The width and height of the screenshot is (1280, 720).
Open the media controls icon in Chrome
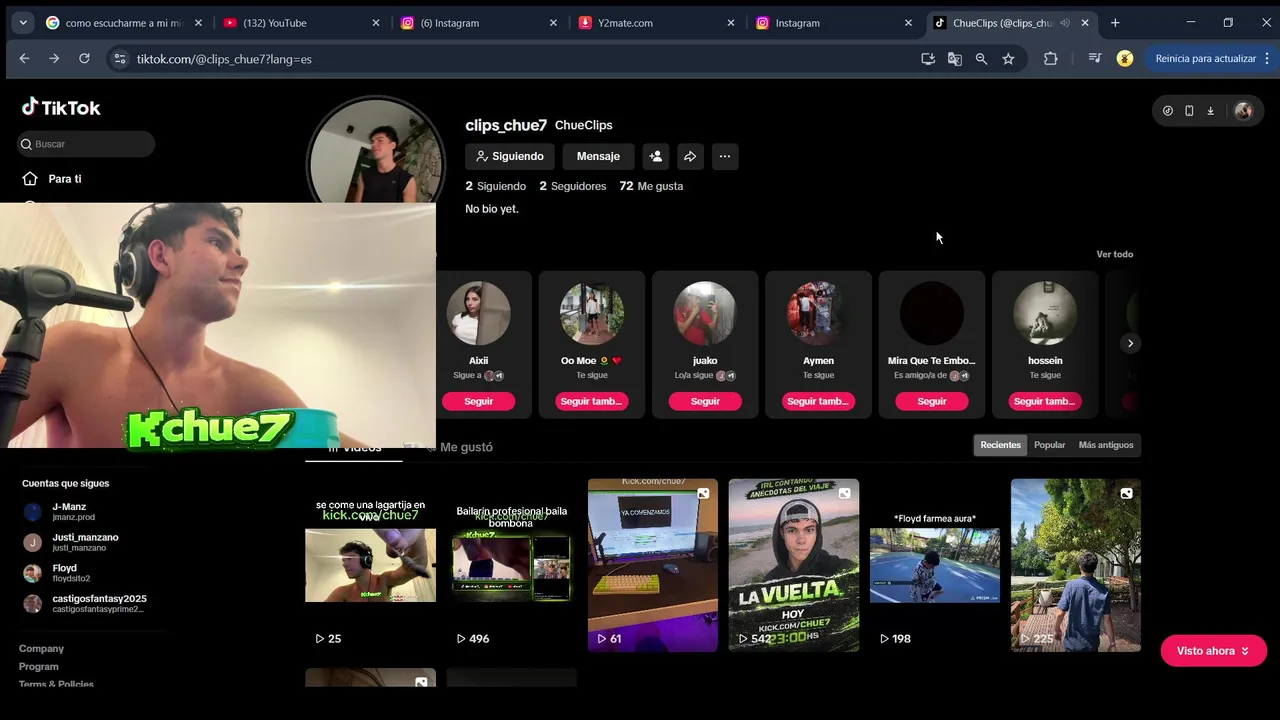click(1095, 59)
